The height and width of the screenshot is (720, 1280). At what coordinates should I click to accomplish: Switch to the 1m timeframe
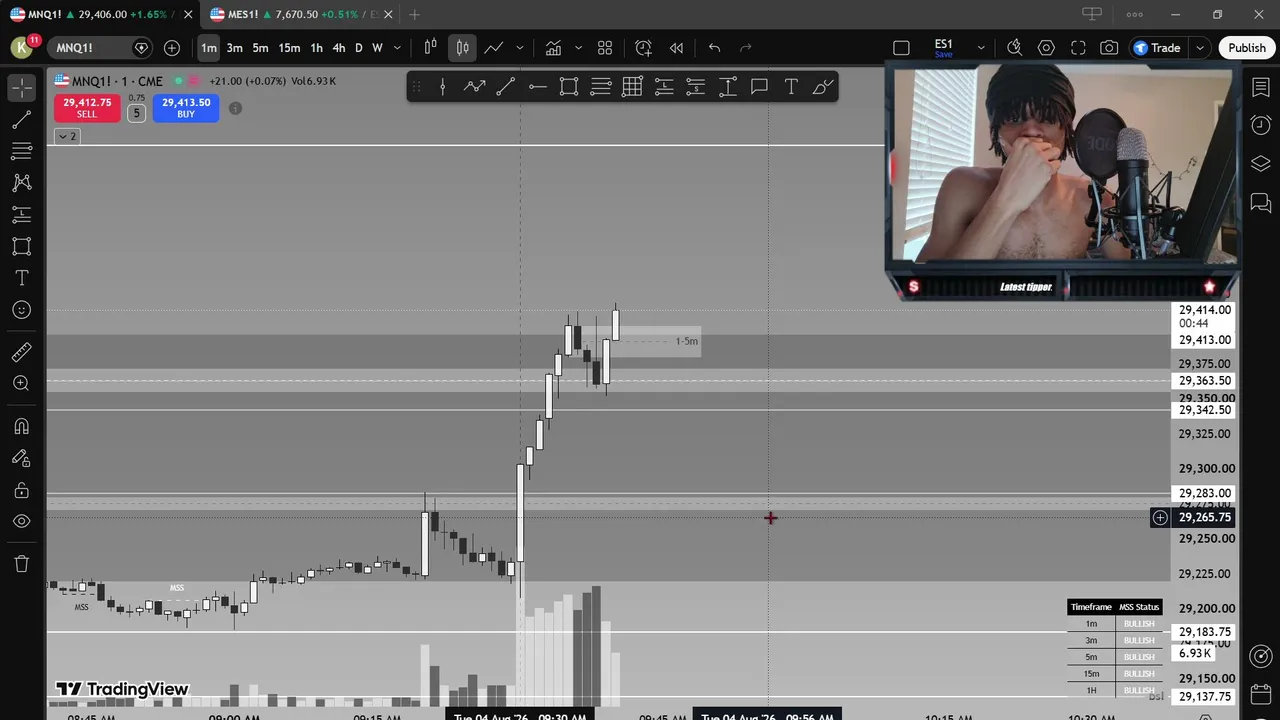208,48
